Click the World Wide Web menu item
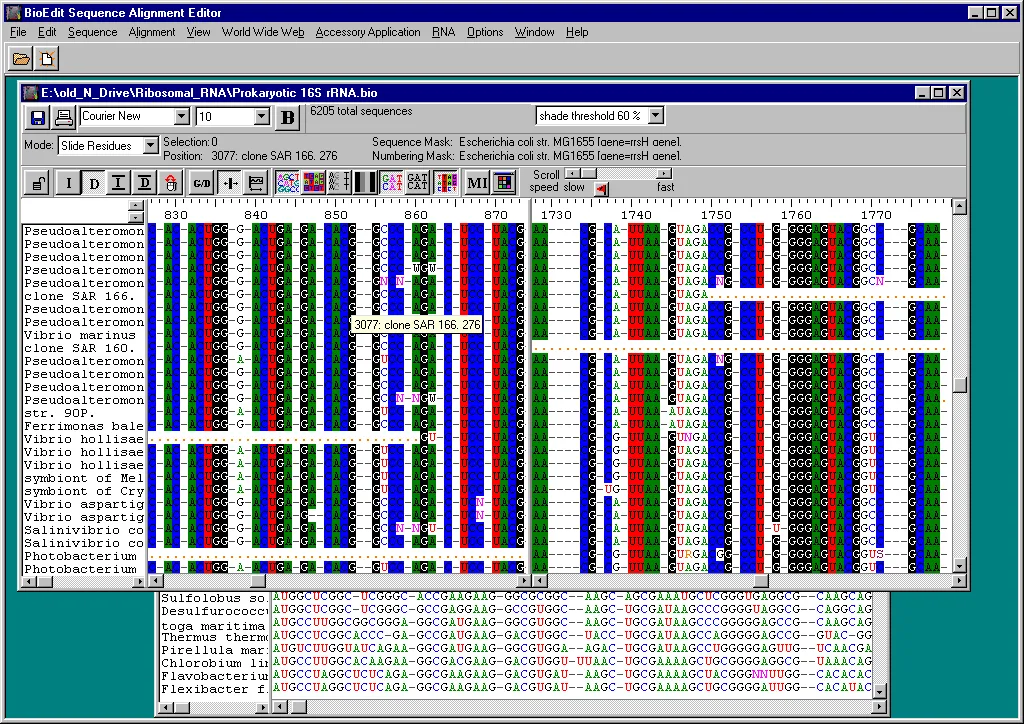The height and width of the screenshot is (724, 1024). click(x=262, y=32)
